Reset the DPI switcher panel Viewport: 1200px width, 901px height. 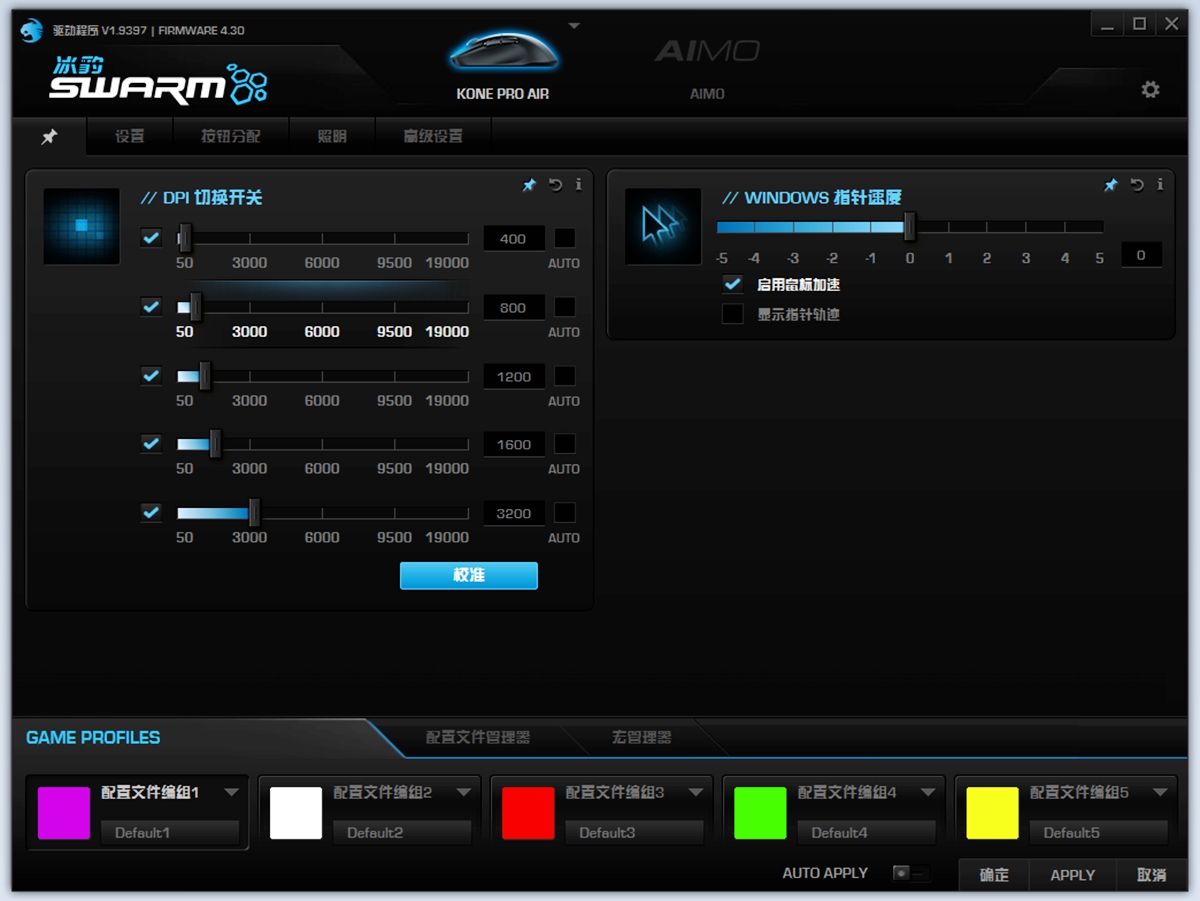(x=556, y=185)
